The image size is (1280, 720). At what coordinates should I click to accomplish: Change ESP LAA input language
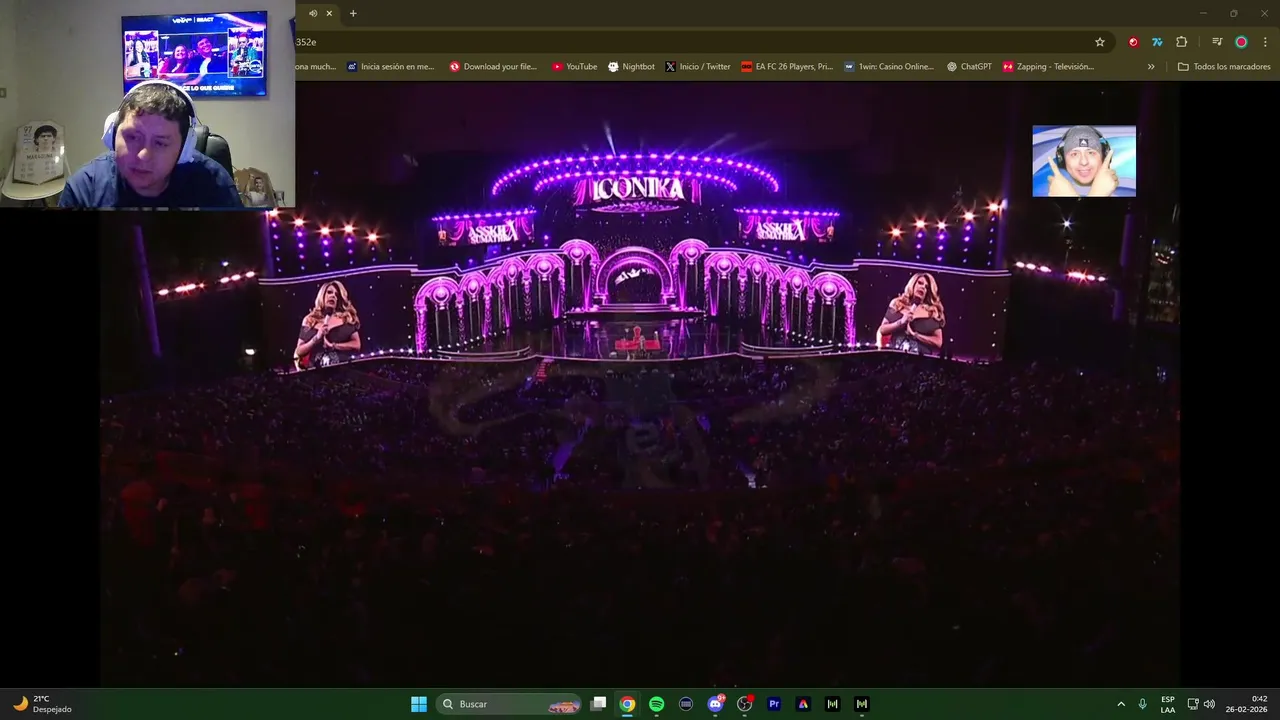[x=1168, y=704]
